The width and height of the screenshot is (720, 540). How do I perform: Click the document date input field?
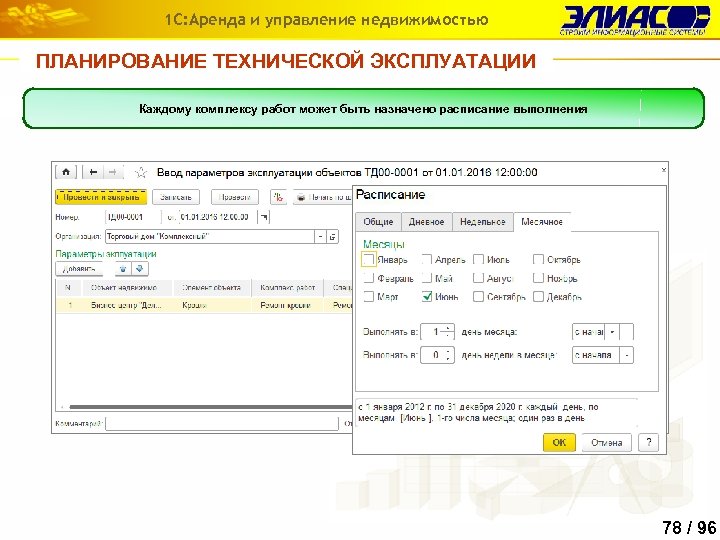[218, 217]
